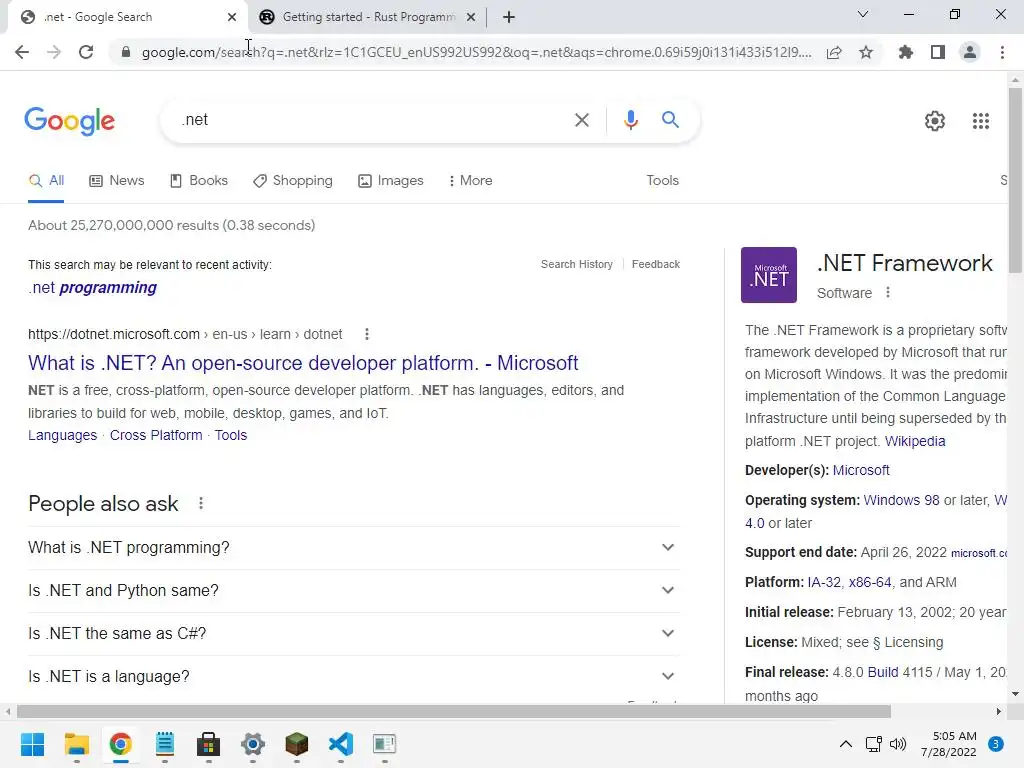Open the Windows 98 link
Image resolution: width=1024 pixels, height=768 pixels.
pos(901,501)
